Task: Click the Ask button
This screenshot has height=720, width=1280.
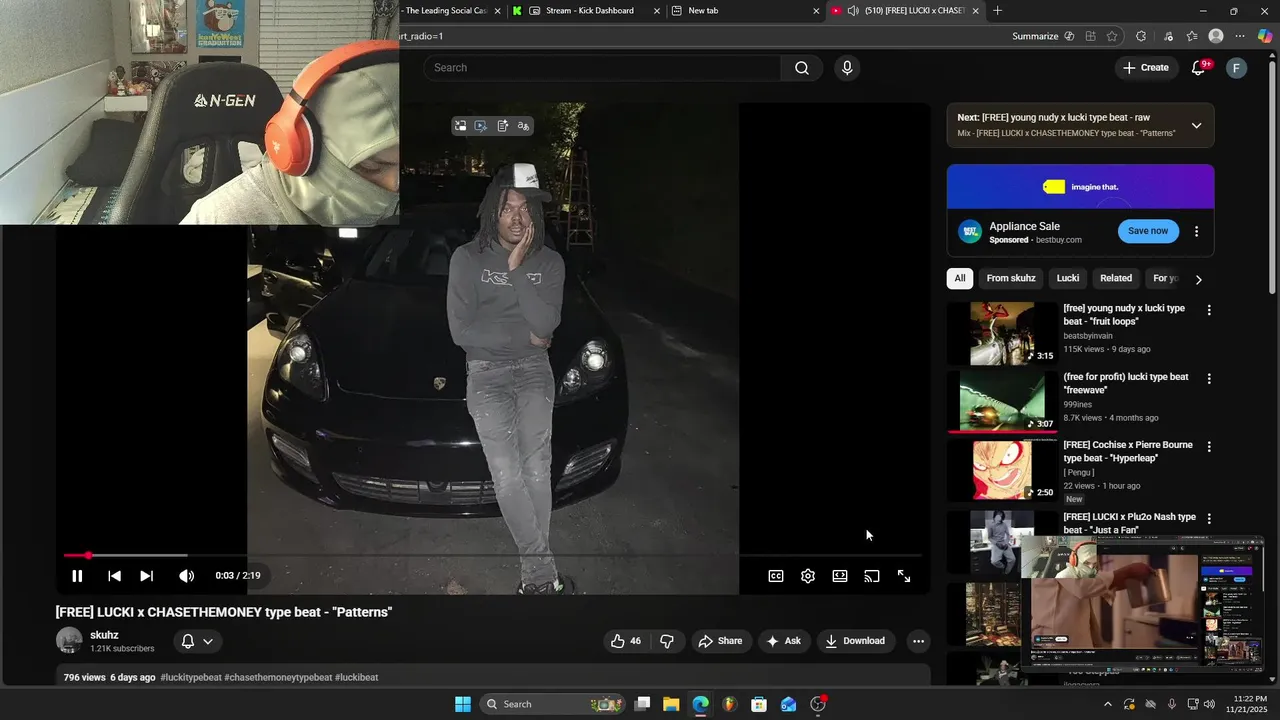Action: pos(783,641)
